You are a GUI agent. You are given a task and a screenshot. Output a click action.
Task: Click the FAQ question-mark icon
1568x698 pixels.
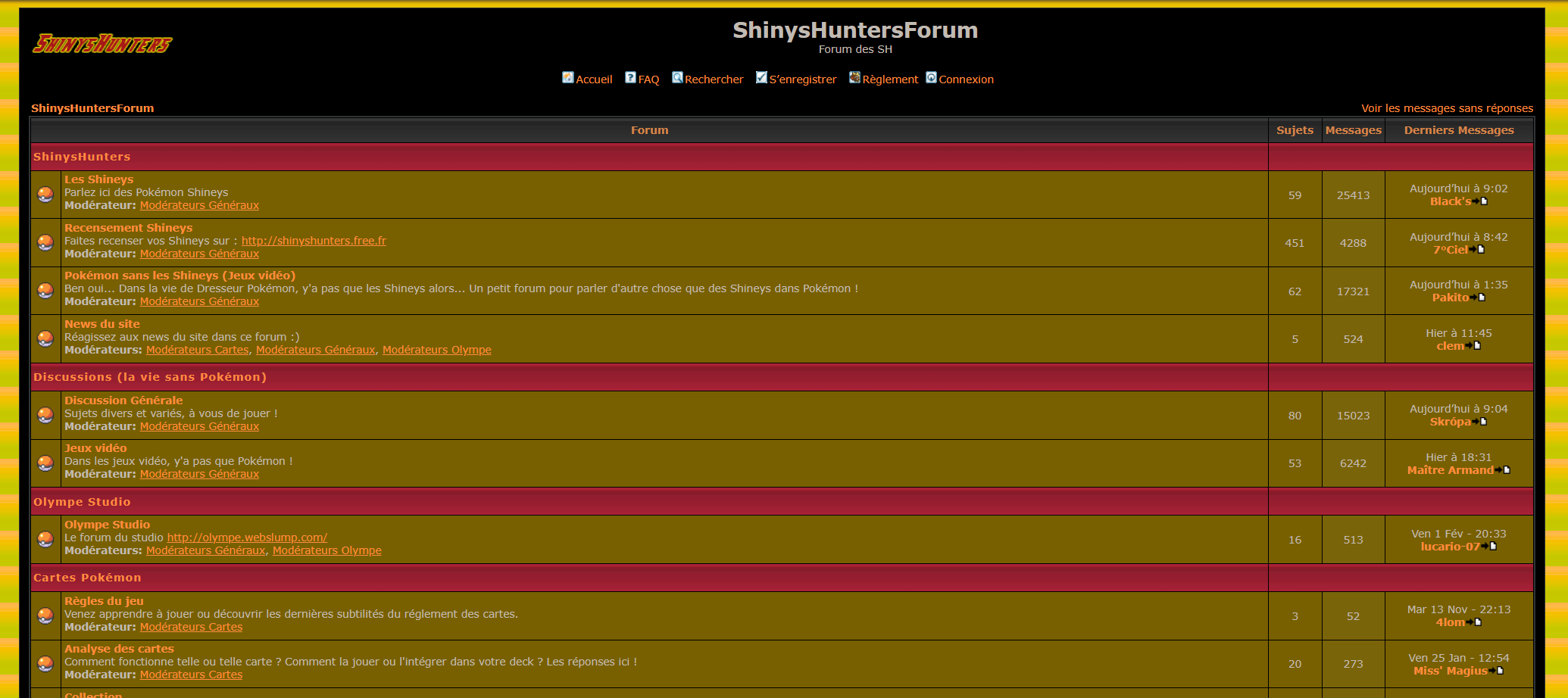[x=630, y=77]
